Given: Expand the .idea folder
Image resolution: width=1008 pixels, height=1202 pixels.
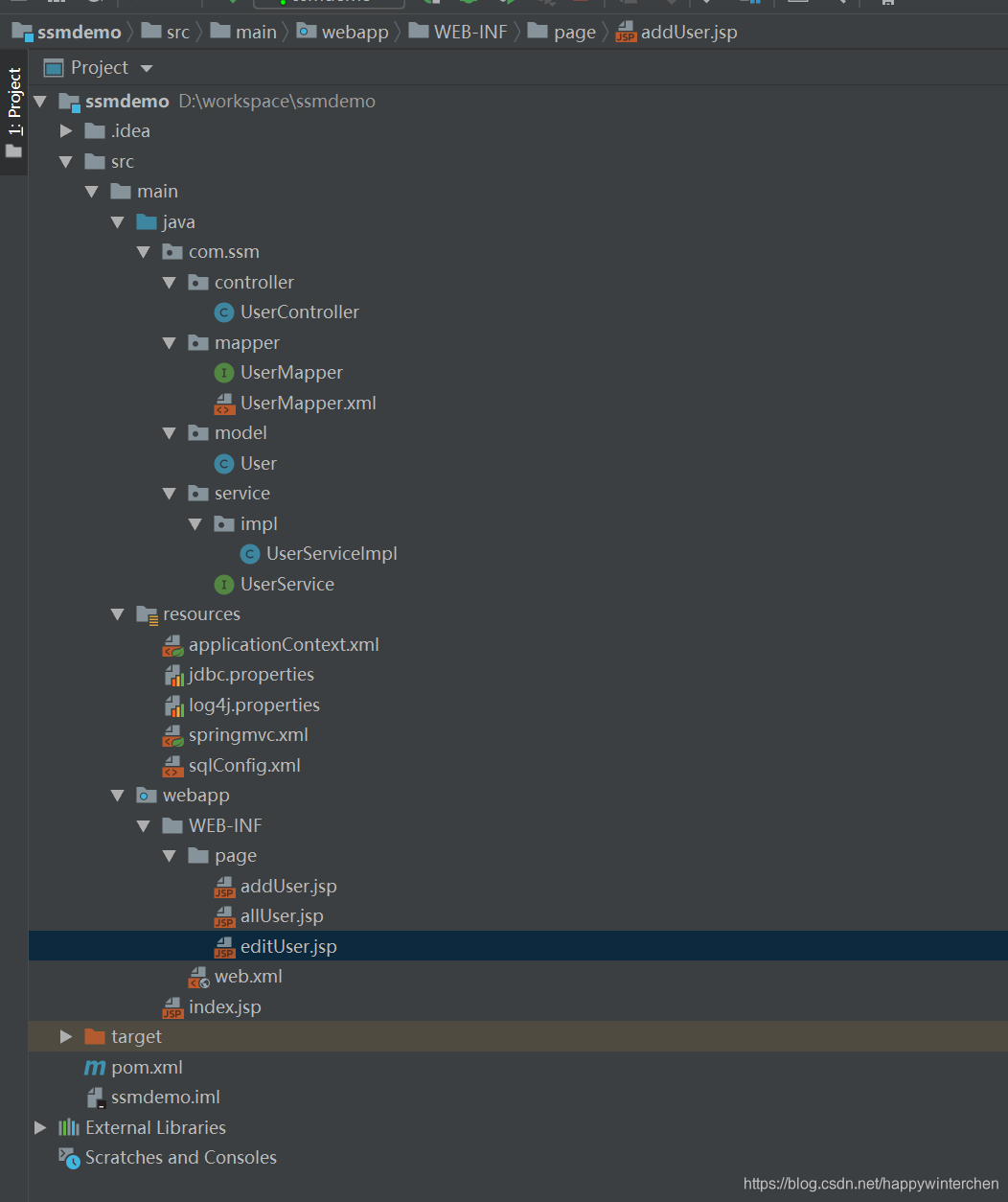Looking at the screenshot, I should (x=66, y=131).
